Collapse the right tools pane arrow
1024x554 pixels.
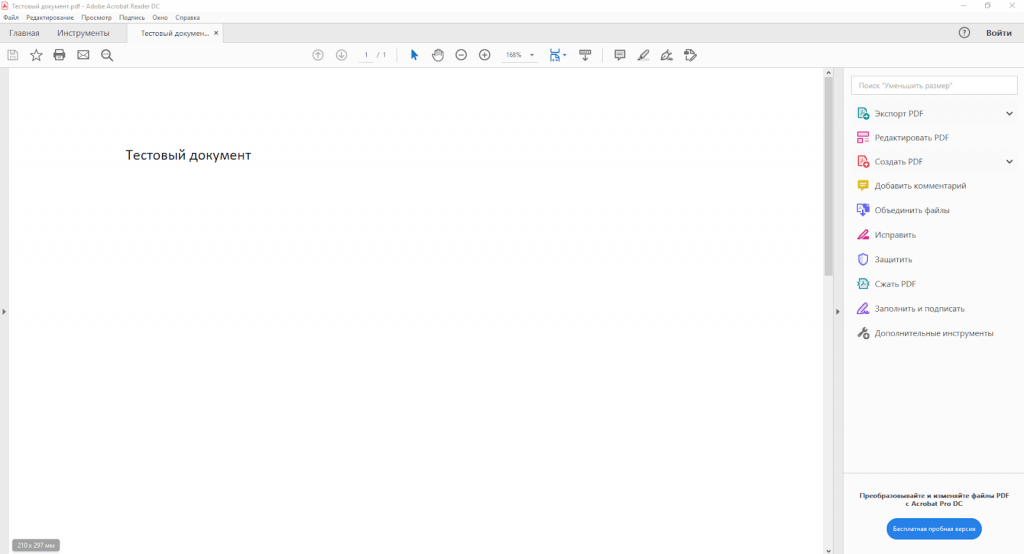[838, 312]
